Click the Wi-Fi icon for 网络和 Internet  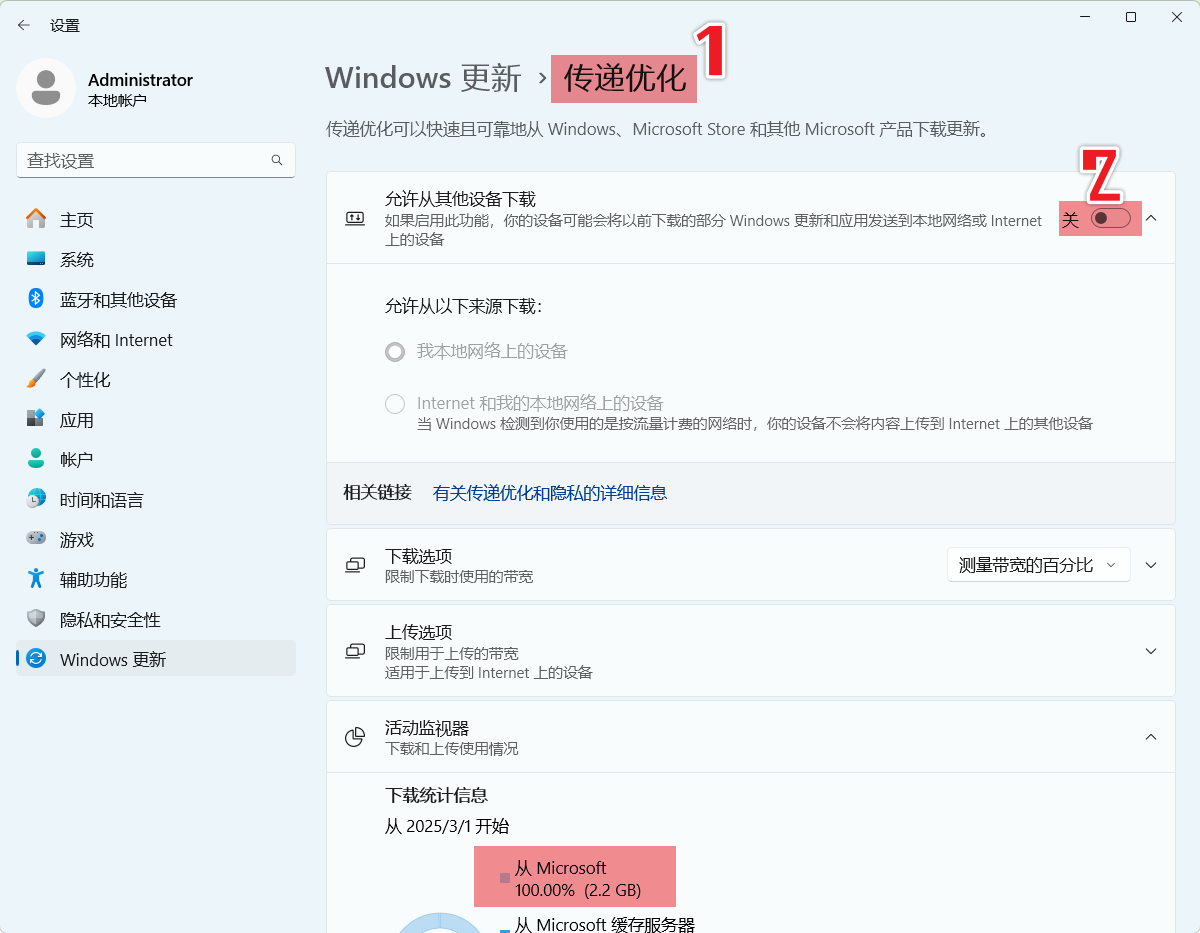click(x=36, y=339)
